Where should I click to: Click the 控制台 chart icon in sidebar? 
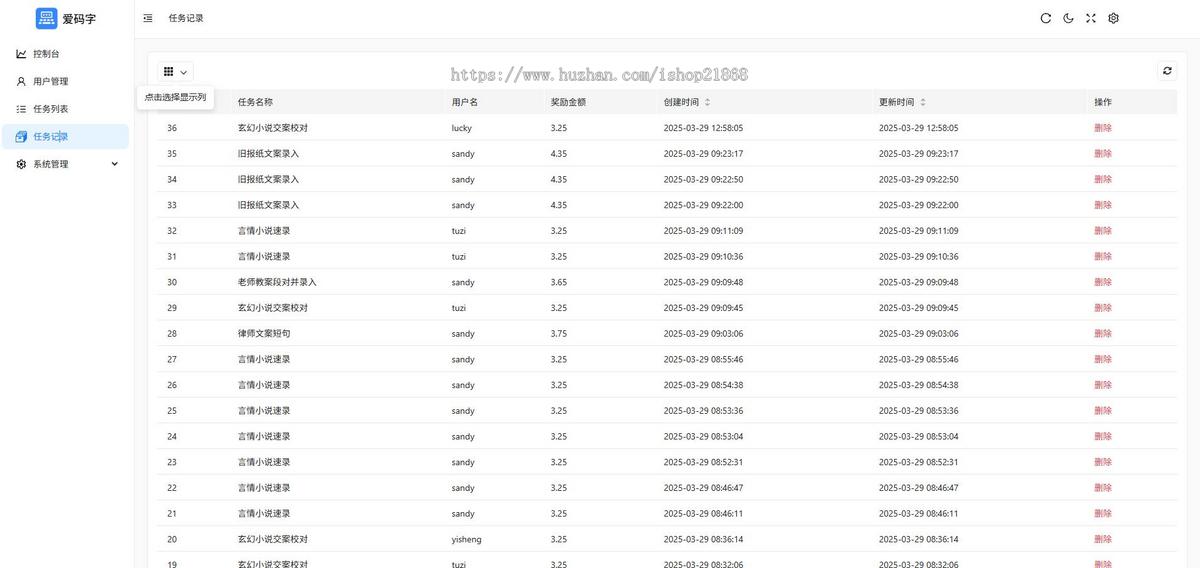pyautogui.click(x=21, y=54)
